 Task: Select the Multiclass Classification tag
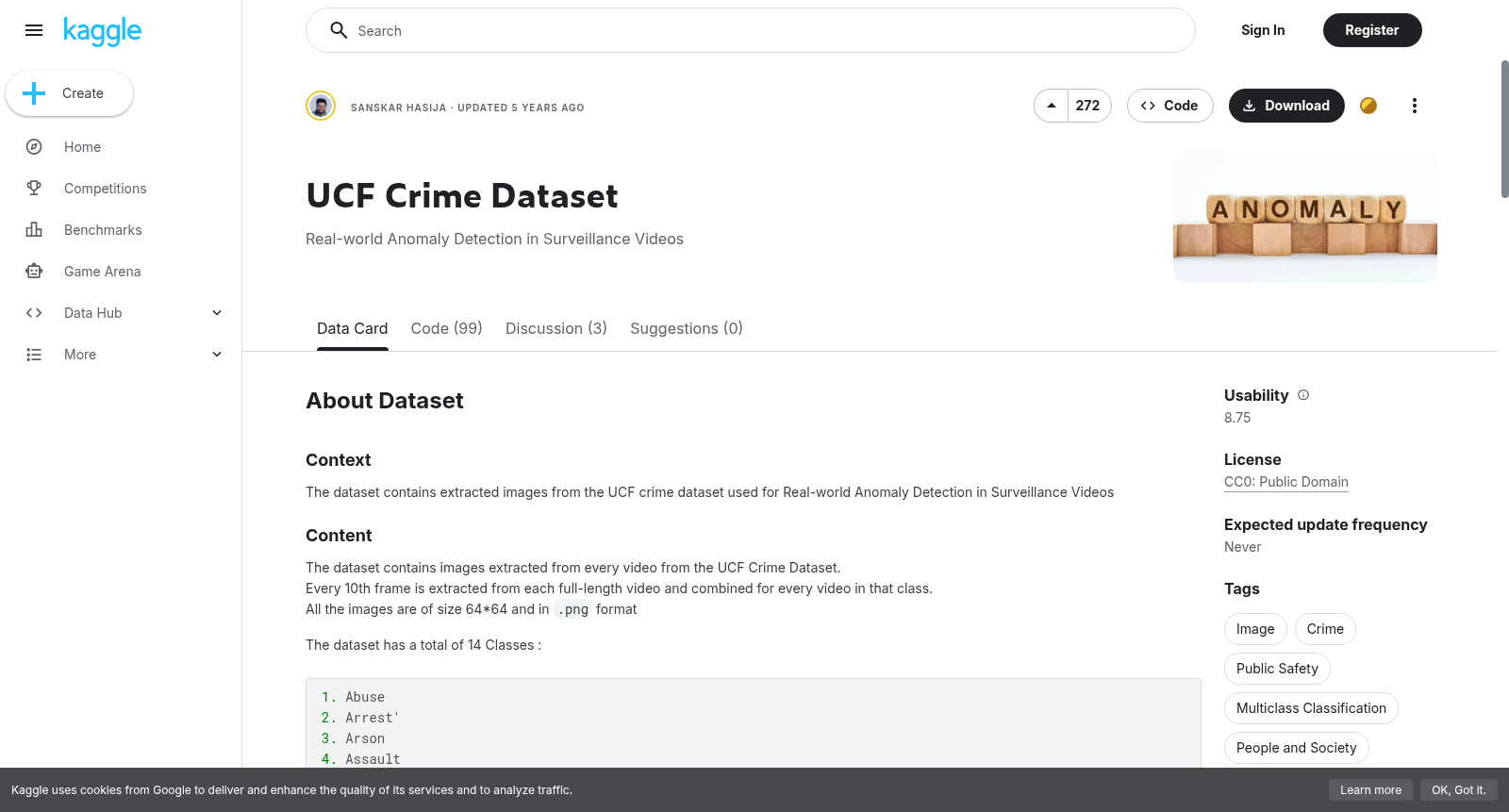1311,708
